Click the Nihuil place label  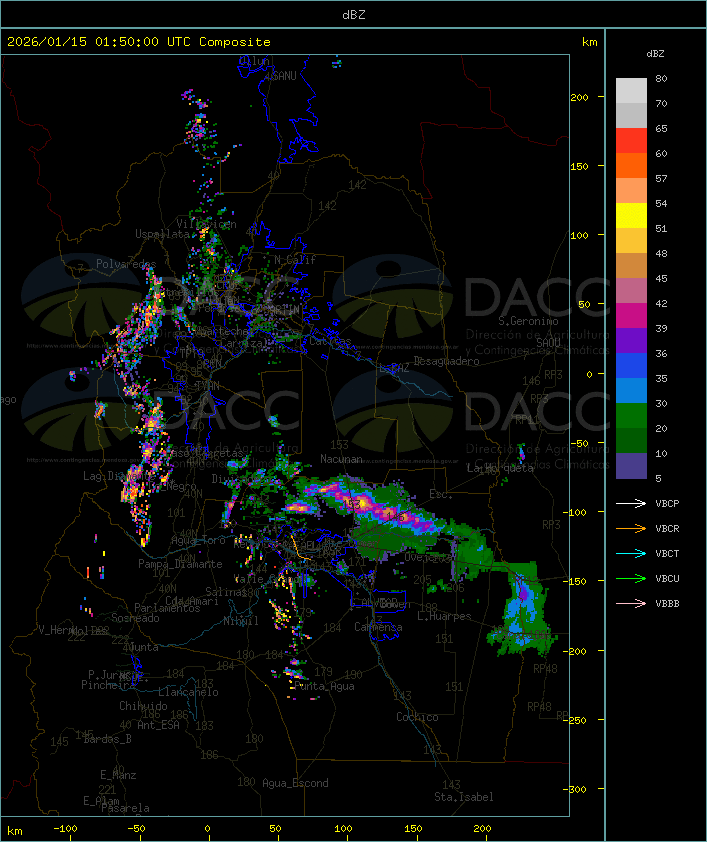tap(241, 621)
